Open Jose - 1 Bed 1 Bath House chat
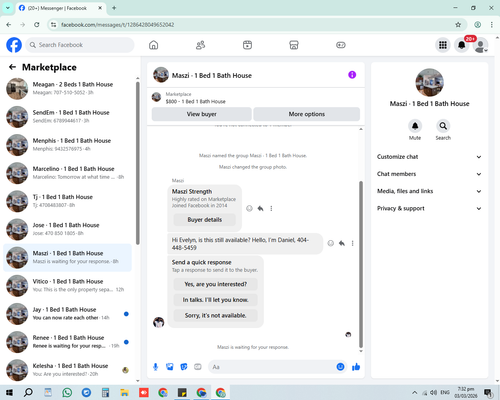 [68, 229]
